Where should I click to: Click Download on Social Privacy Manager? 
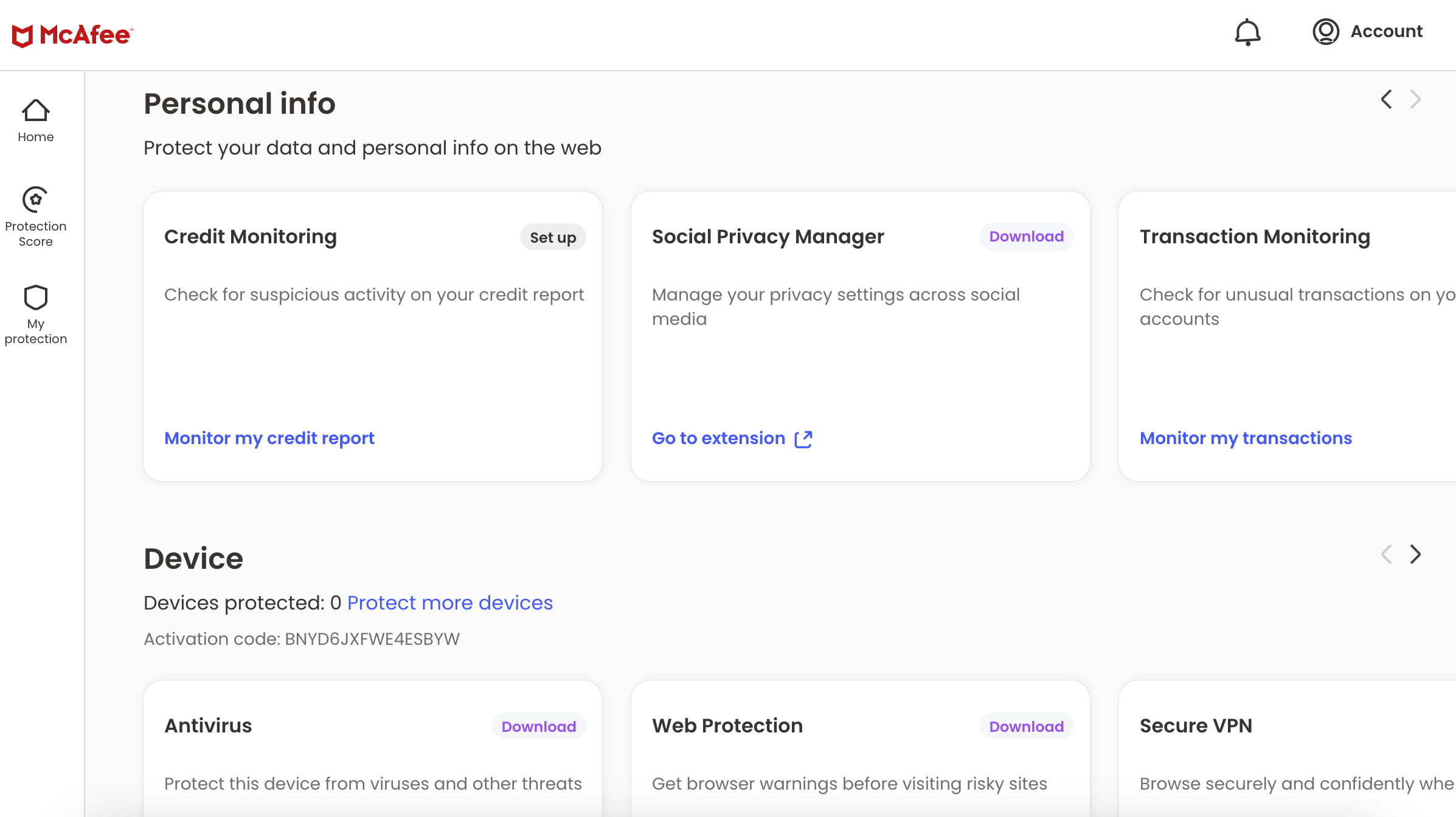point(1027,237)
